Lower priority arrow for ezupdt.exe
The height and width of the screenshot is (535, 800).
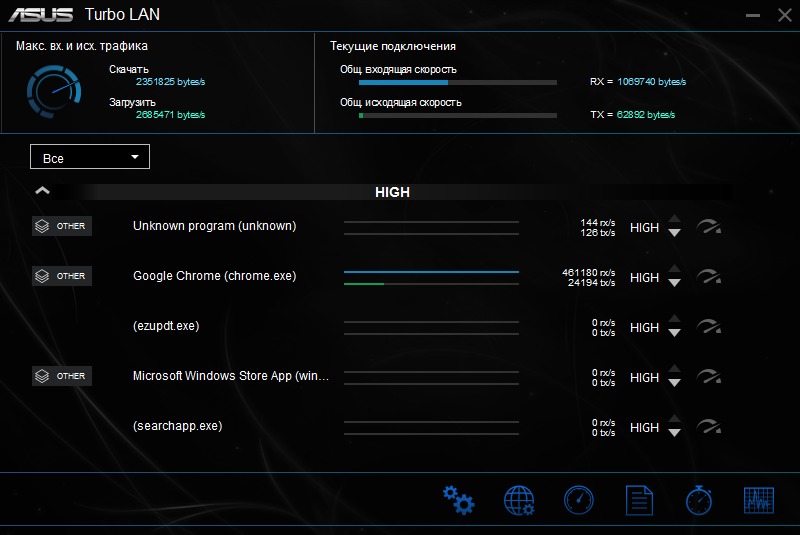tap(674, 333)
